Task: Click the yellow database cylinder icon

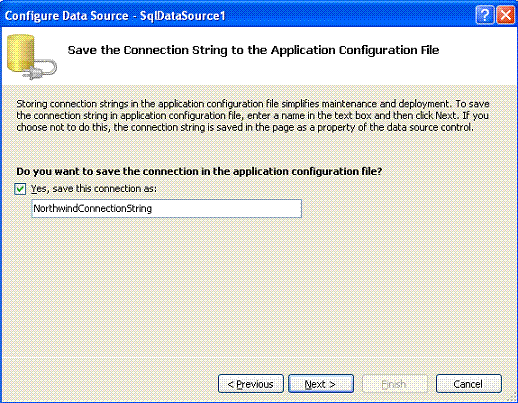Action: point(21,53)
